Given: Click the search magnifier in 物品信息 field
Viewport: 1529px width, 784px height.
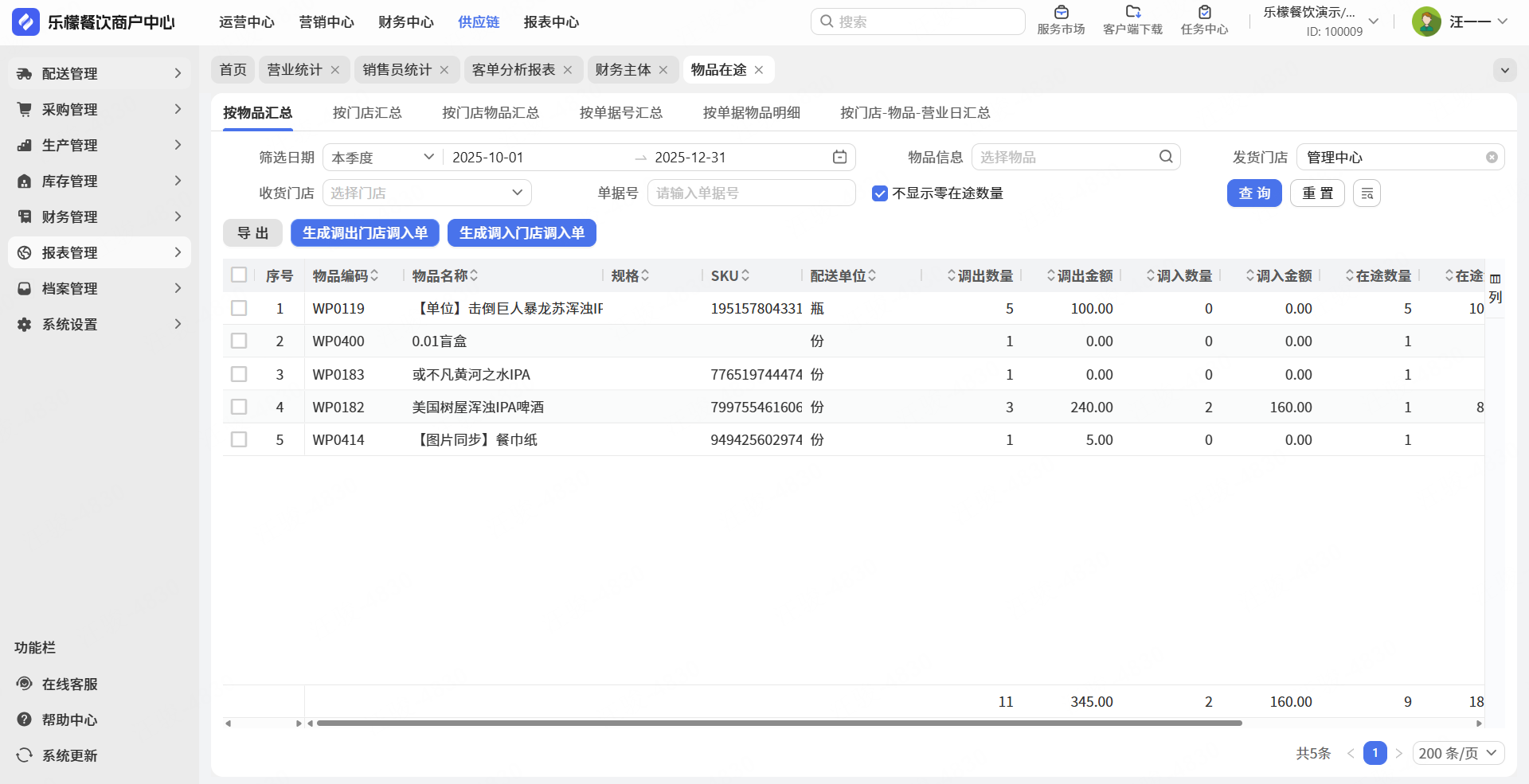Looking at the screenshot, I should tap(1166, 157).
